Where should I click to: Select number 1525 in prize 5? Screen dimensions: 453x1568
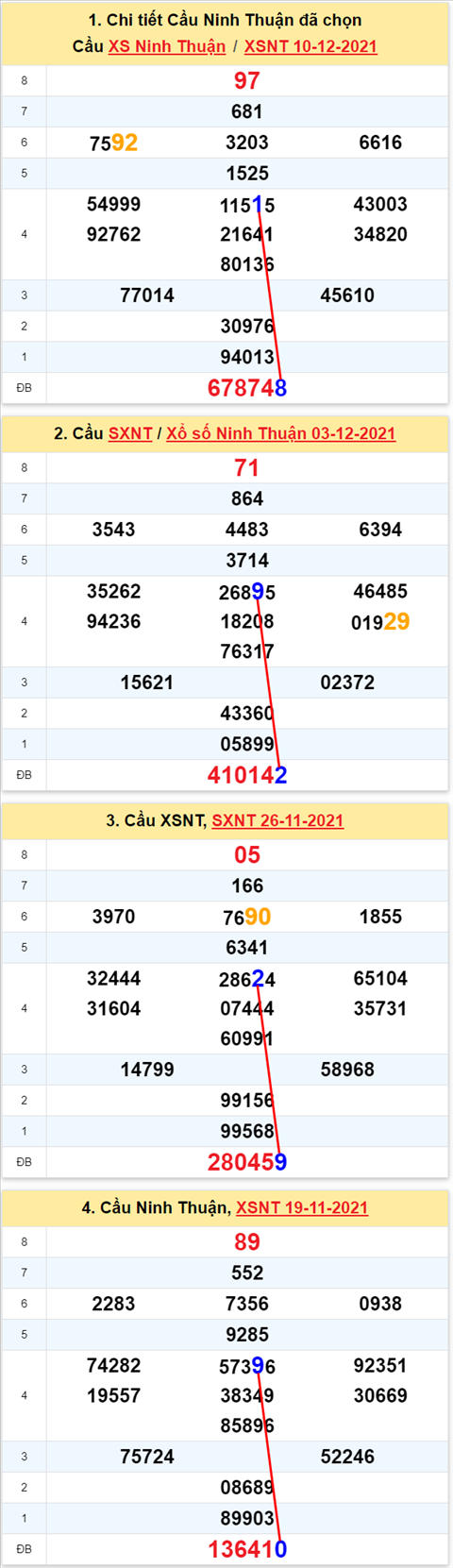point(247,173)
